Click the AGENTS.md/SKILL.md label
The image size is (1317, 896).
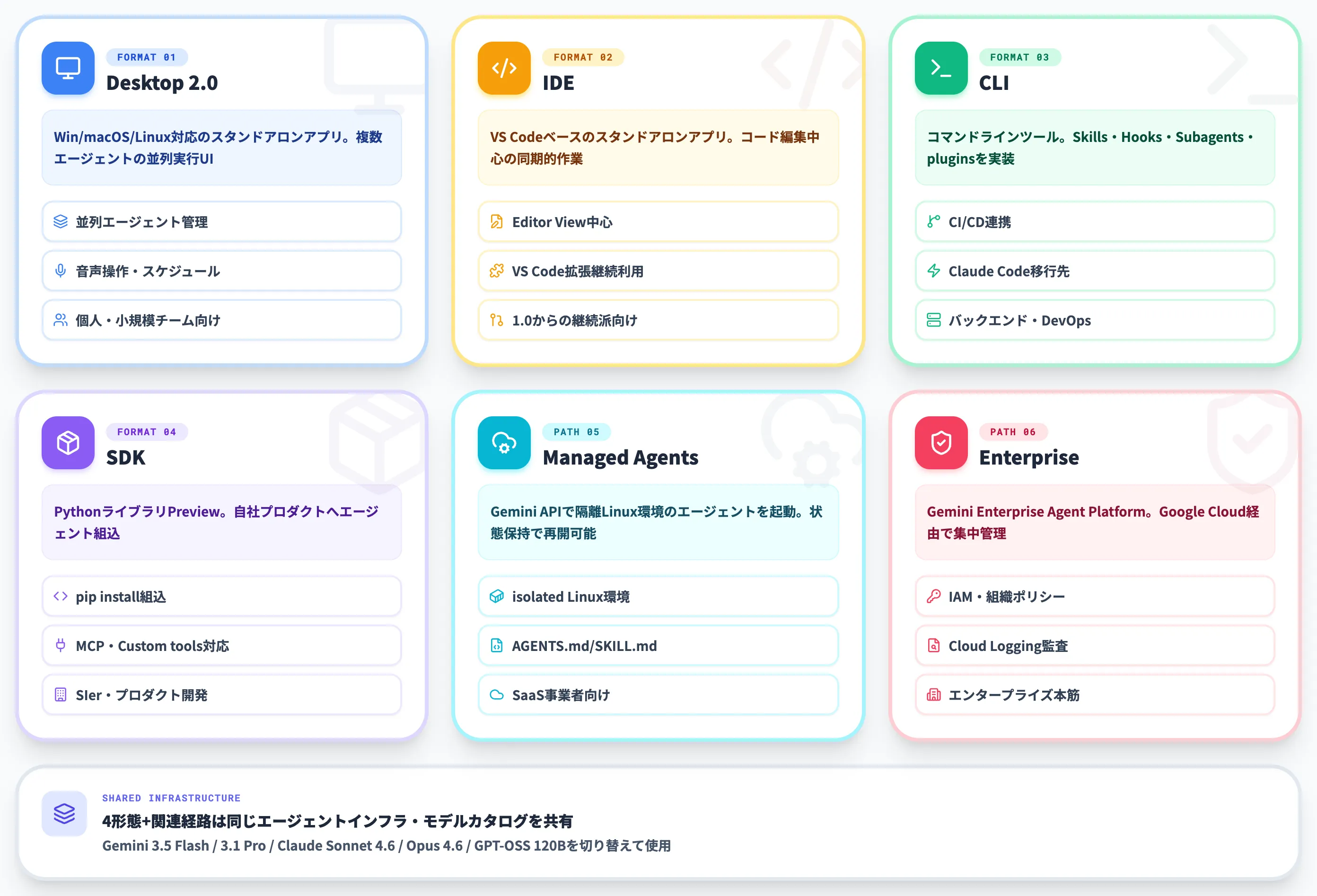[x=584, y=646]
